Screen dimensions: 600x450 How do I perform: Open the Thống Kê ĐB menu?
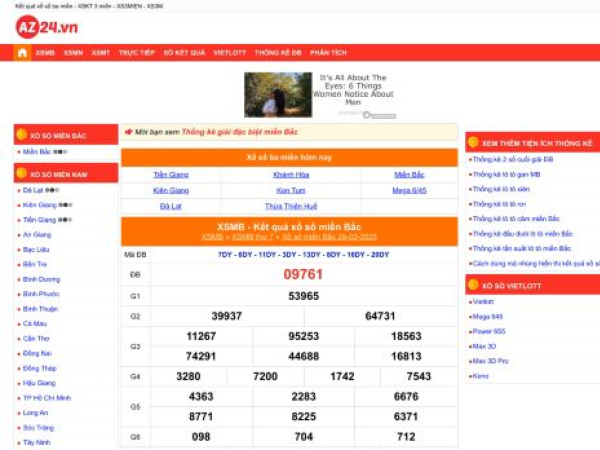[277, 52]
